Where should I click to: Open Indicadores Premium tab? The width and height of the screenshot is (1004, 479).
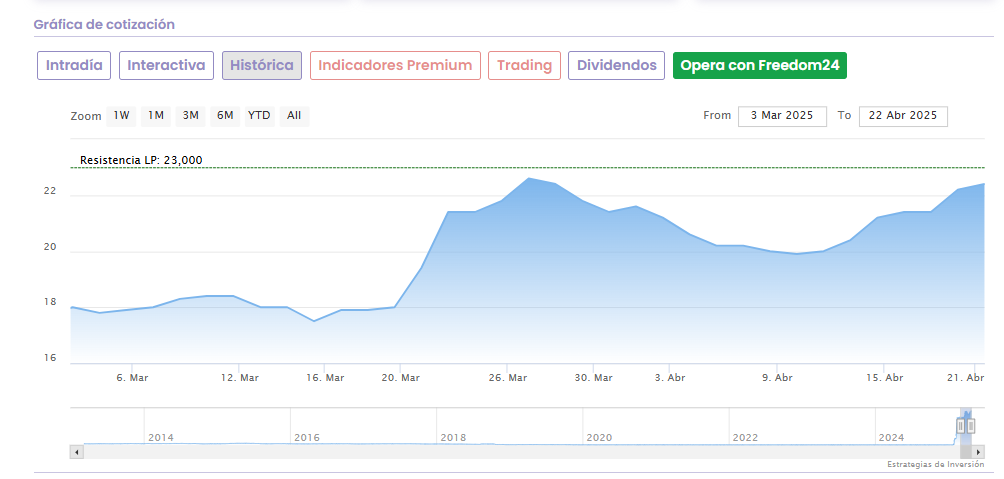395,66
